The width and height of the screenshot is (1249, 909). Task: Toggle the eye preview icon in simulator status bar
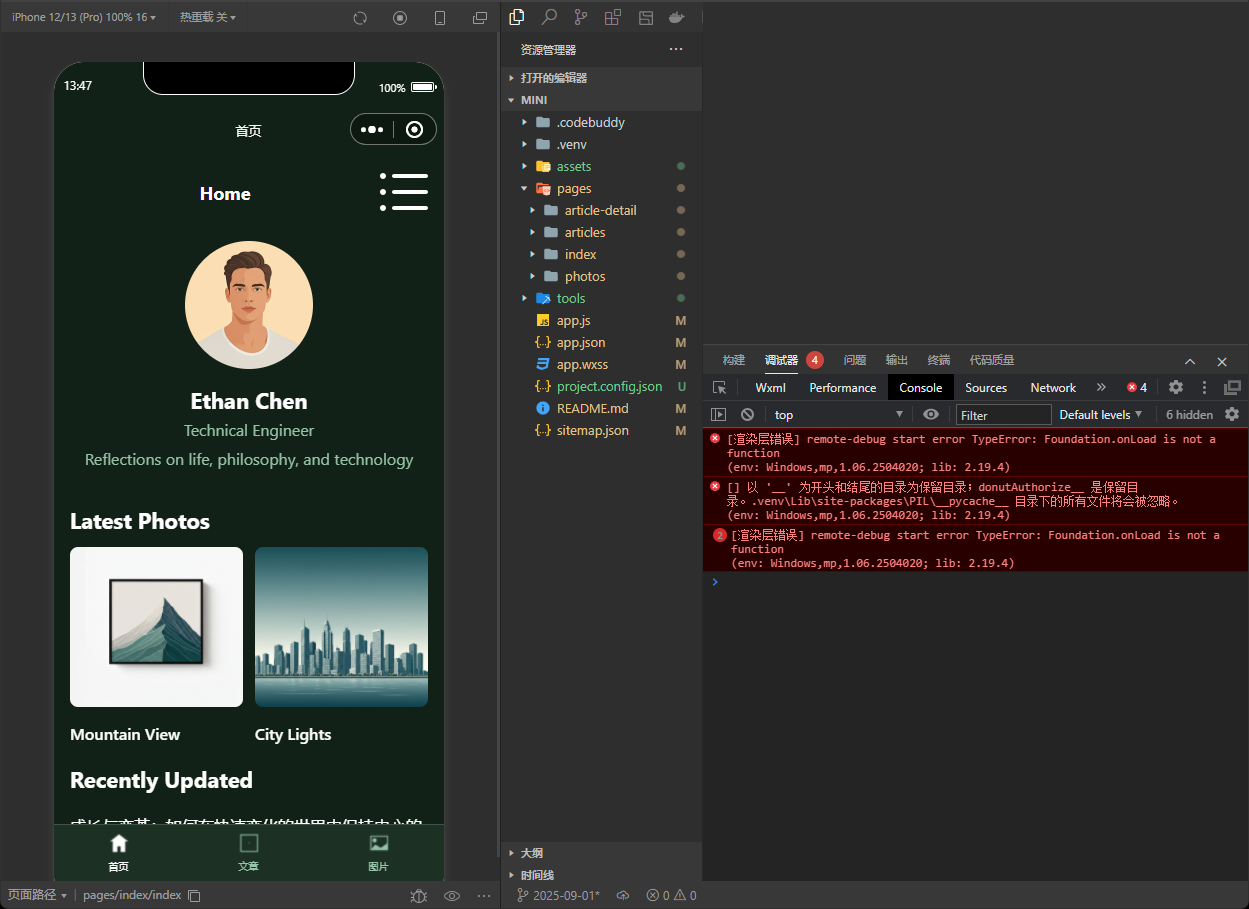(452, 896)
